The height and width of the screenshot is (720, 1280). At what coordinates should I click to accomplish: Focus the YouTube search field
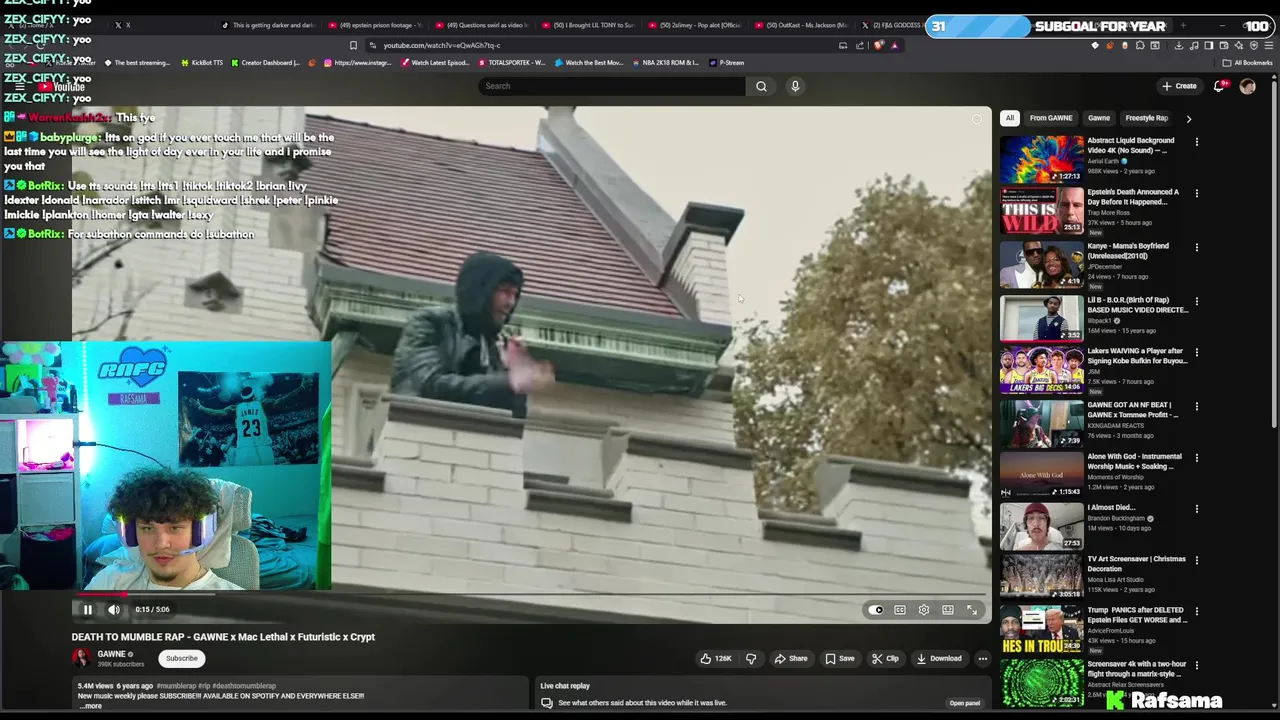click(612, 86)
